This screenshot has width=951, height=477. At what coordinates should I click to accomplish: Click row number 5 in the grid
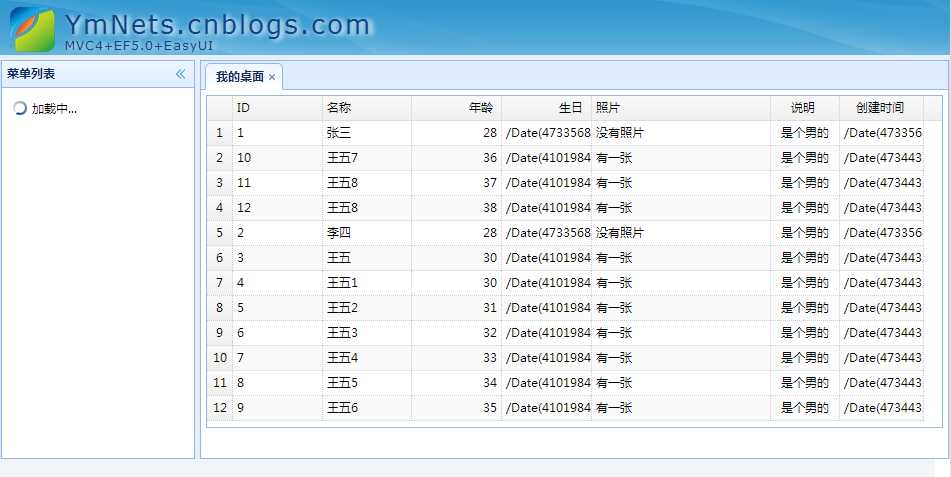pyautogui.click(x=220, y=232)
